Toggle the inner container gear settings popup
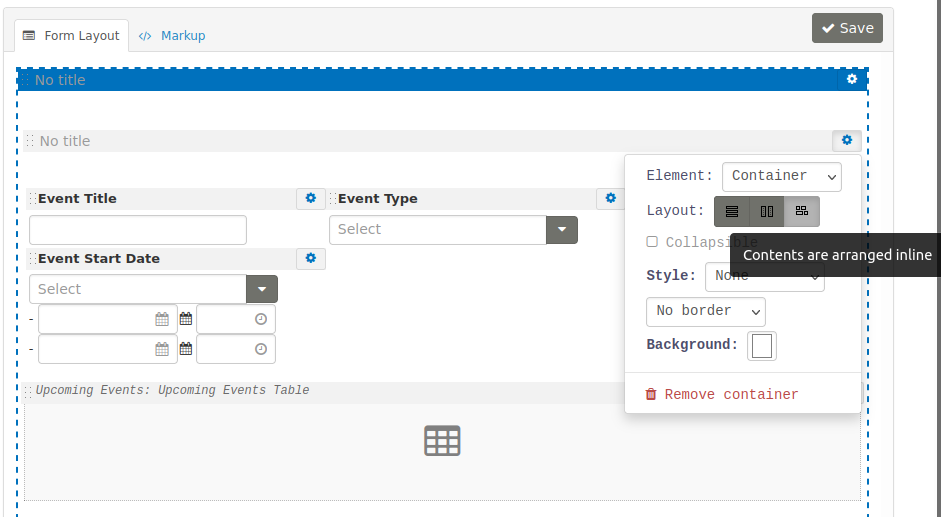This screenshot has height=517, width=941. click(847, 141)
